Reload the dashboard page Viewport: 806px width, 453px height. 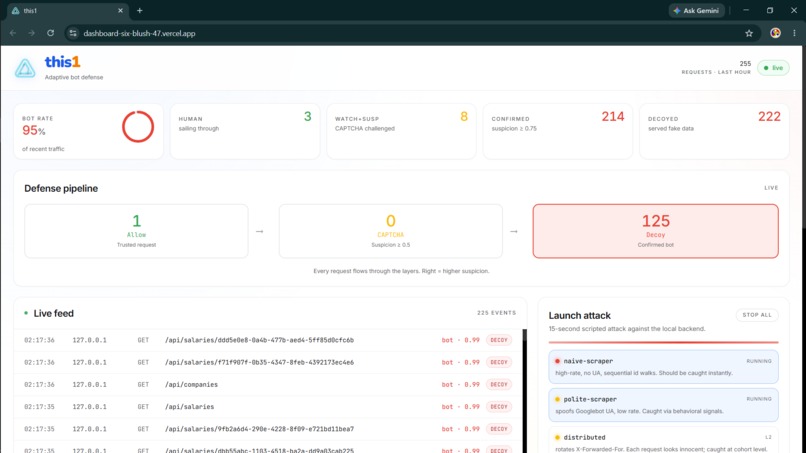point(50,33)
